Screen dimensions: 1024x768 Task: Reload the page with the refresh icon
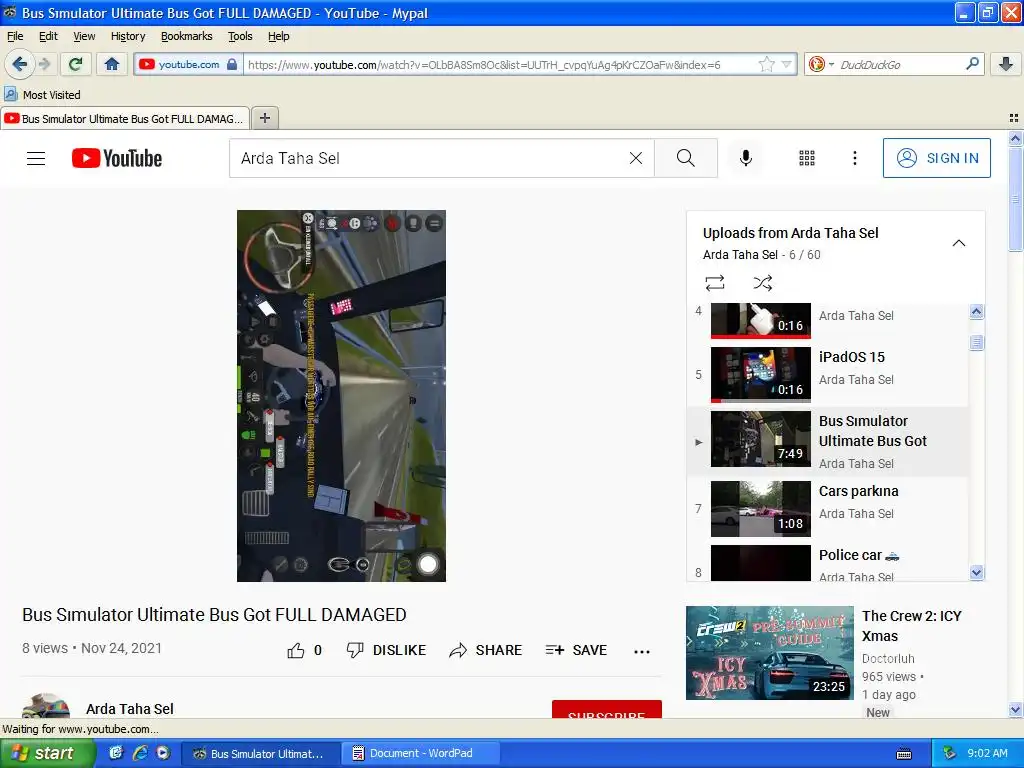click(x=76, y=64)
